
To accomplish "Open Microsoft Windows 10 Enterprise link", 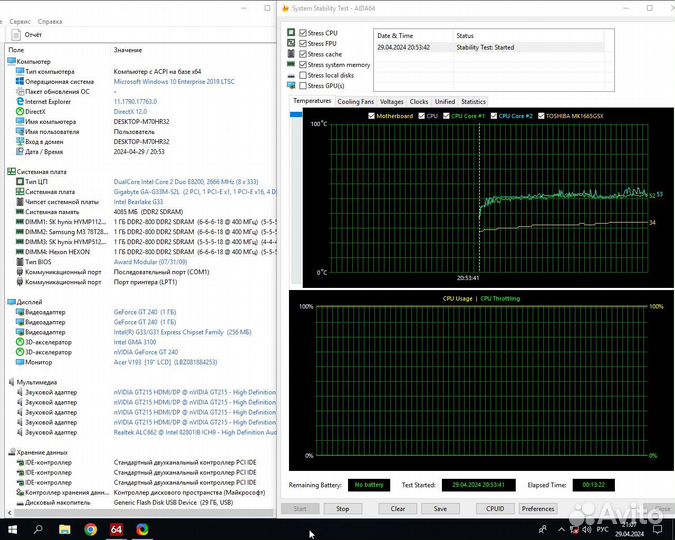I will (174, 81).
